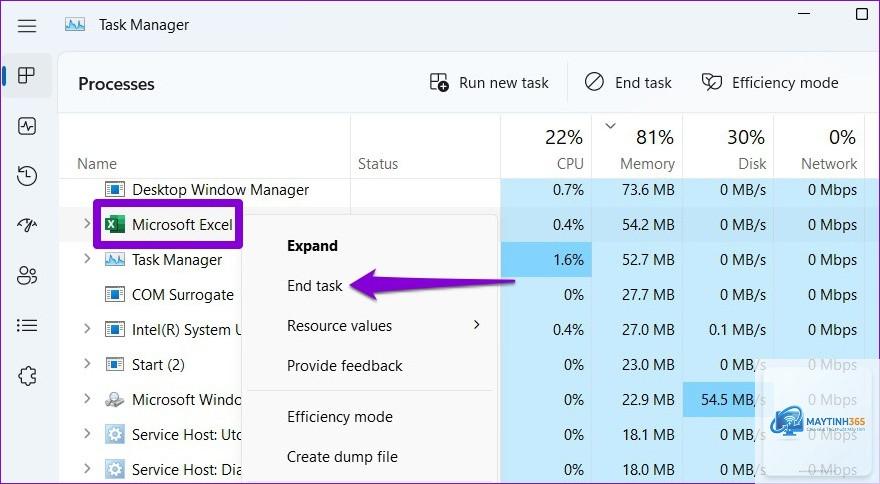Open the Details sidebar icon

(27, 326)
